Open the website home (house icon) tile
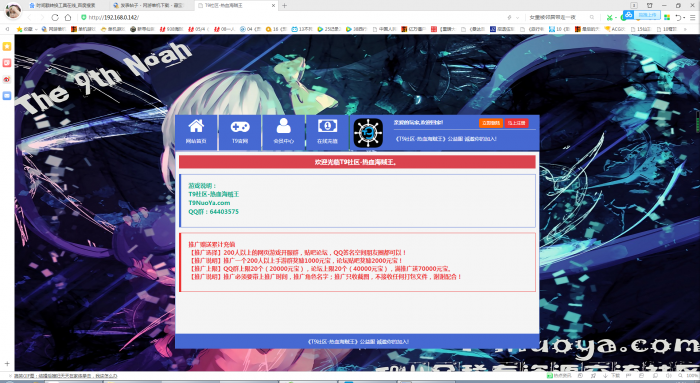Viewport: 700px width, 383px height. pyautogui.click(x=196, y=132)
